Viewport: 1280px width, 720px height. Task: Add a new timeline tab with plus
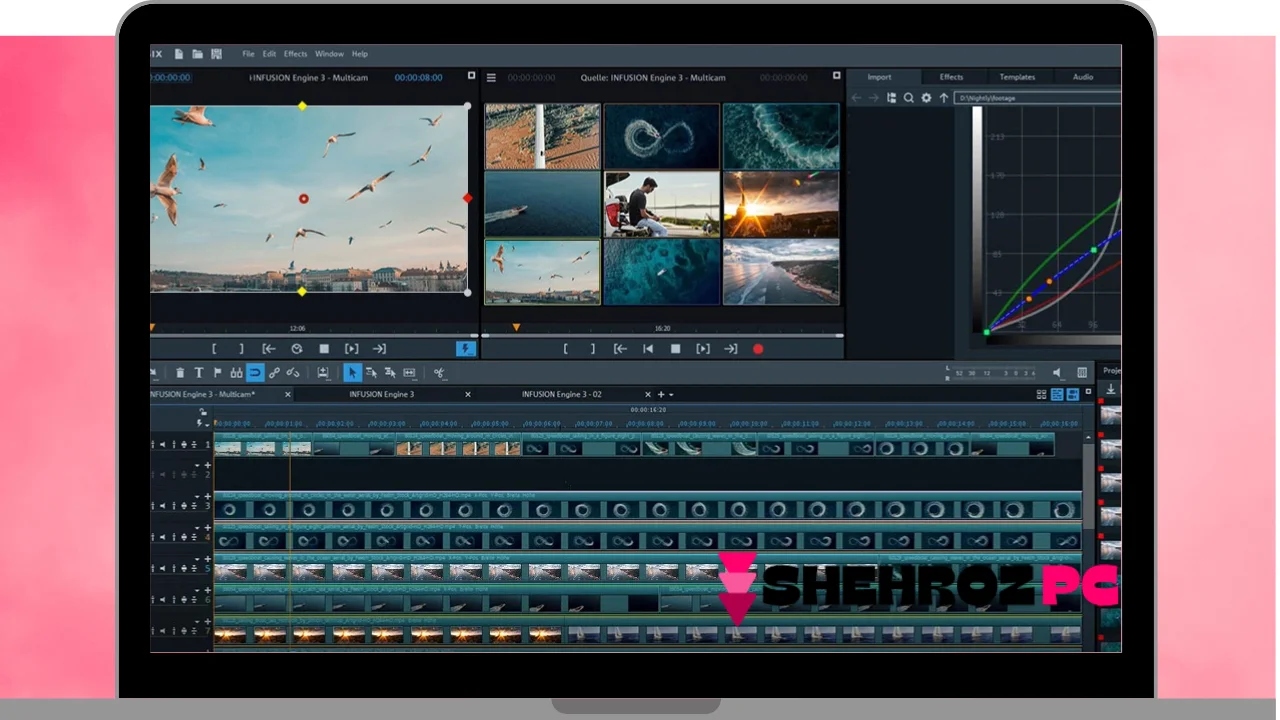pyautogui.click(x=660, y=394)
